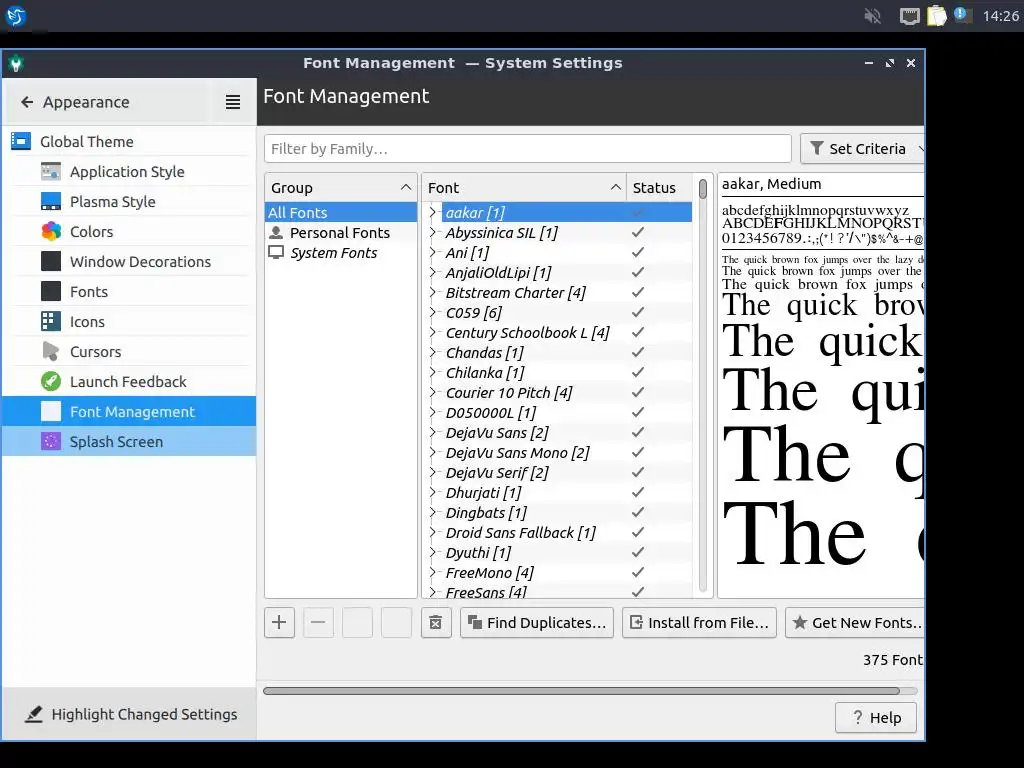Open Launch Feedback settings

click(129, 382)
